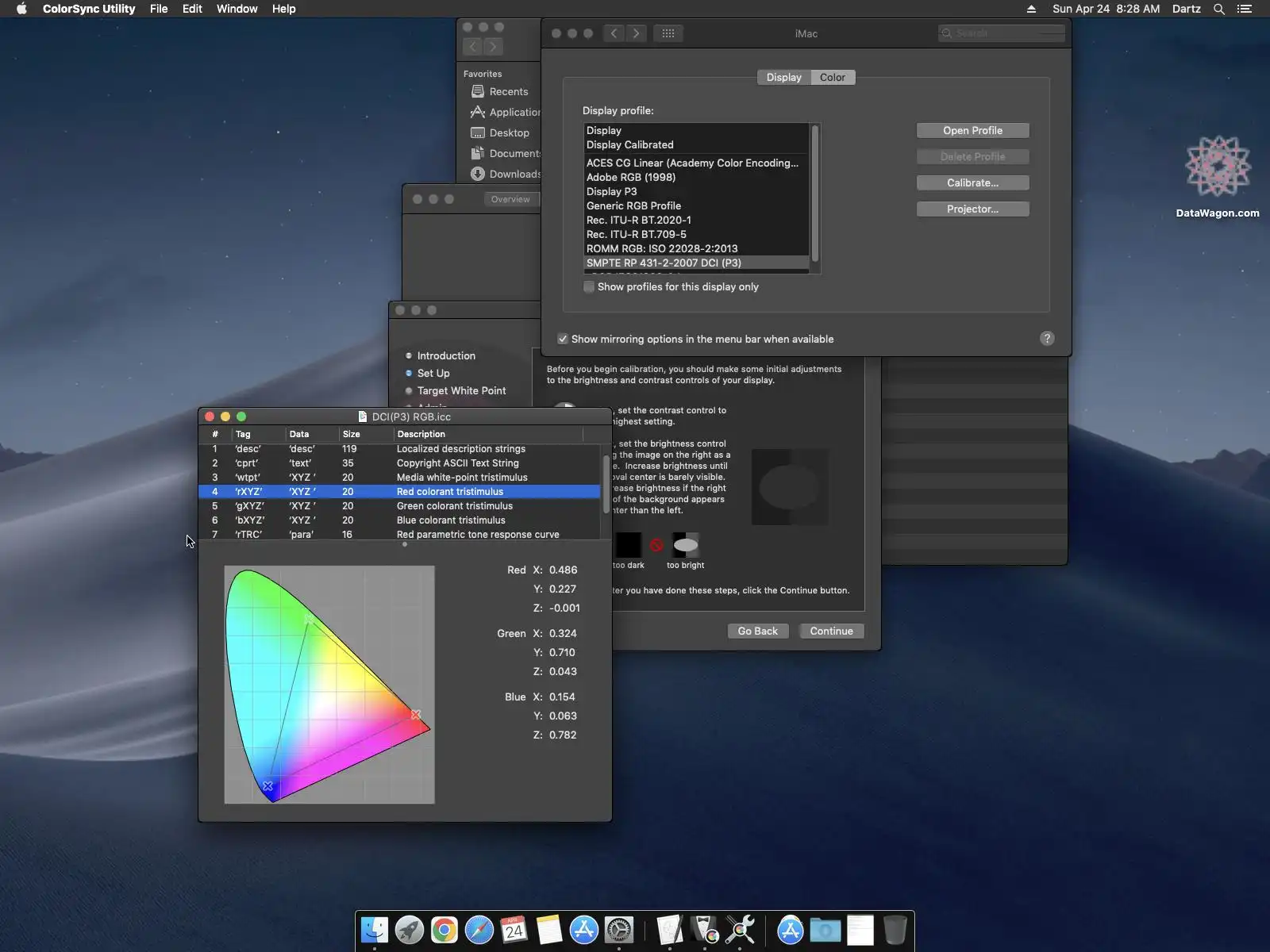Select the DataWagon.com desktop icon

(1218, 176)
